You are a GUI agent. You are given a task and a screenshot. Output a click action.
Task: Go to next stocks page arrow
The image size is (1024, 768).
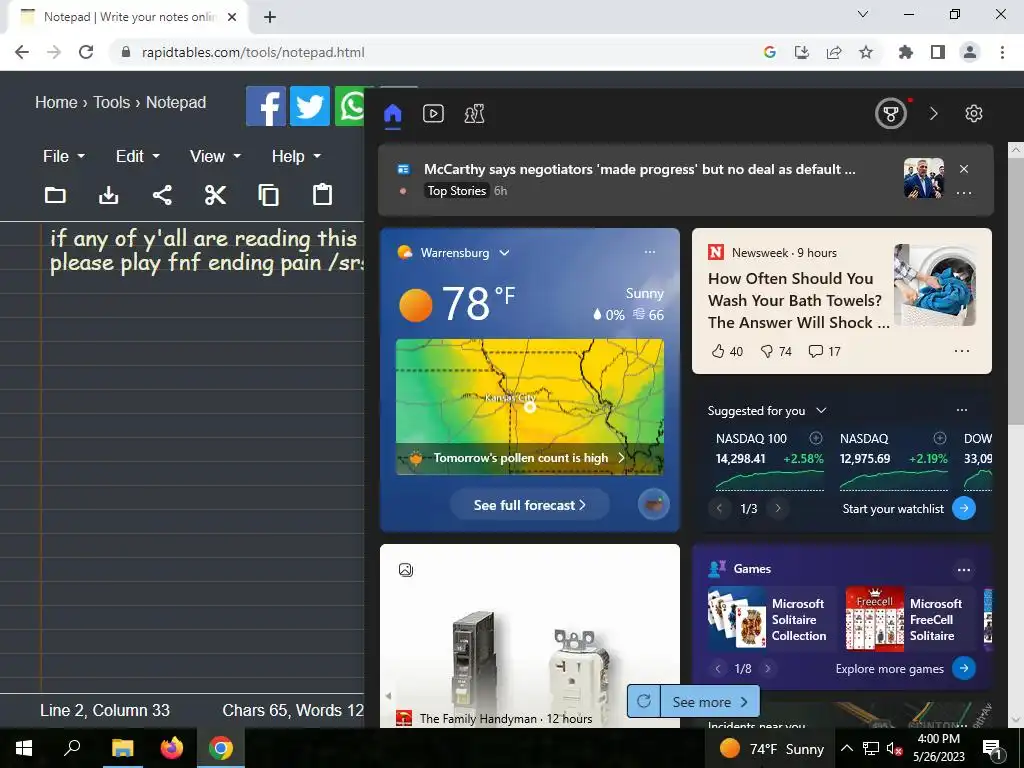pyautogui.click(x=778, y=508)
